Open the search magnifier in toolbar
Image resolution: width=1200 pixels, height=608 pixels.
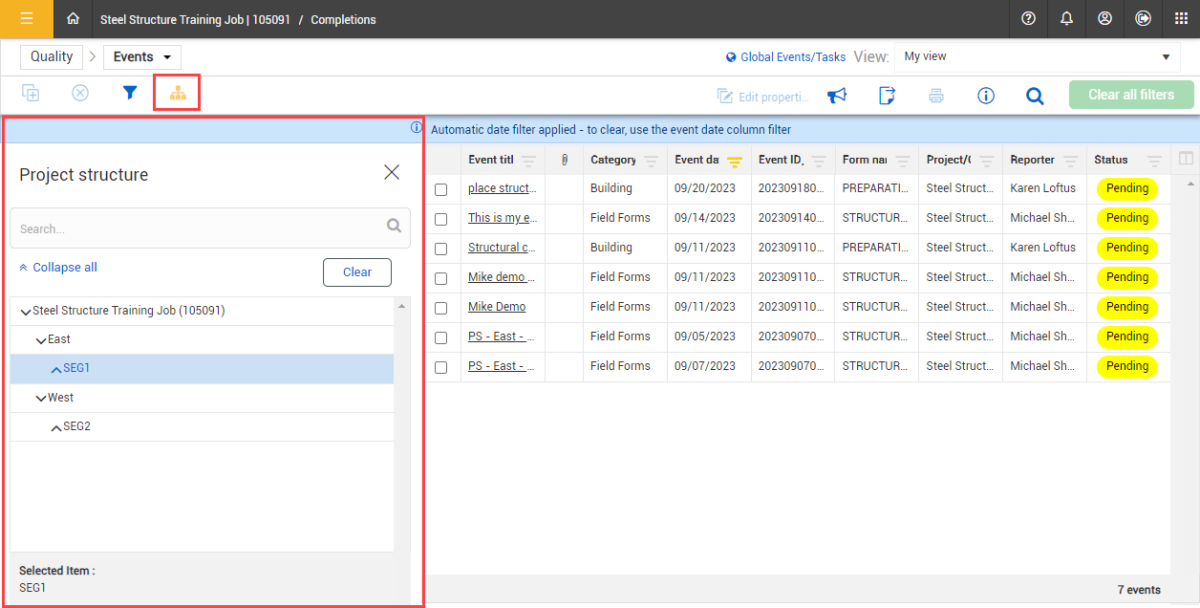(1035, 96)
